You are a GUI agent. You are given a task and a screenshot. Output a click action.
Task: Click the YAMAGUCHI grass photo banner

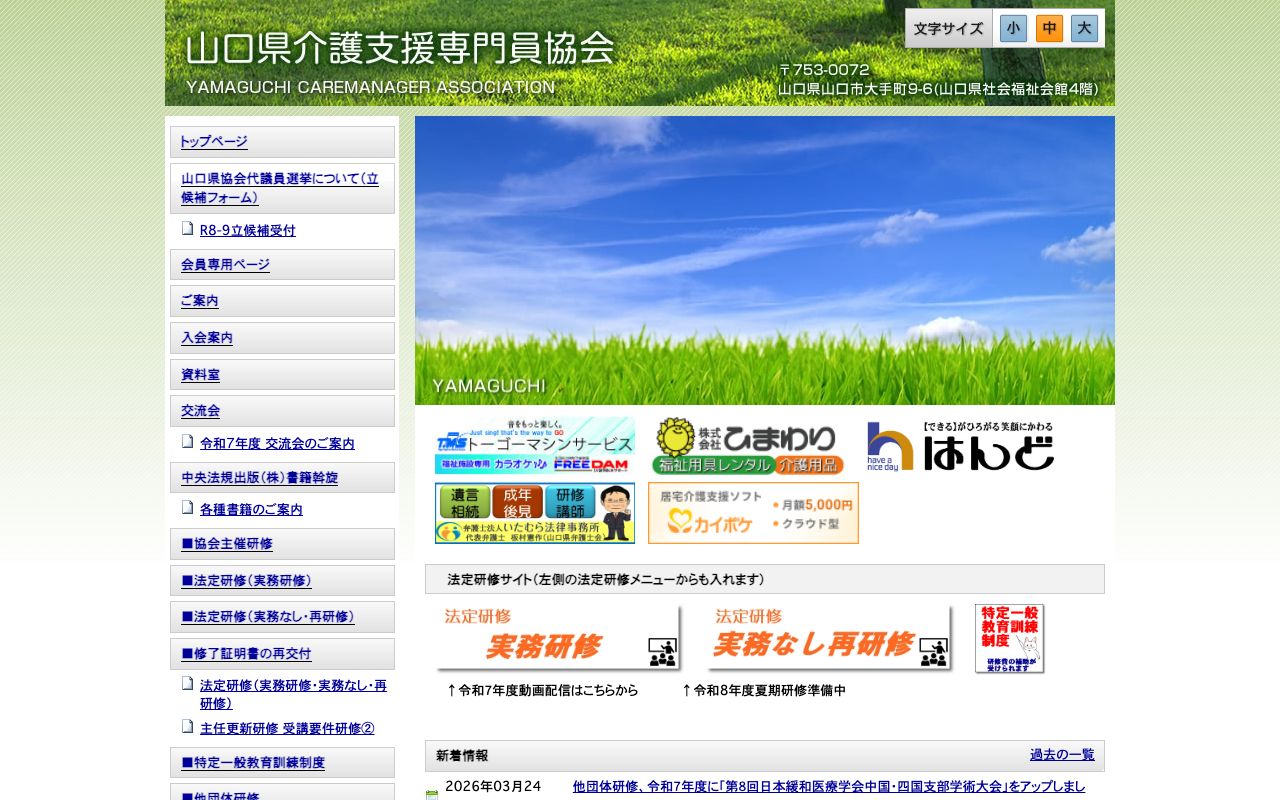(764, 260)
